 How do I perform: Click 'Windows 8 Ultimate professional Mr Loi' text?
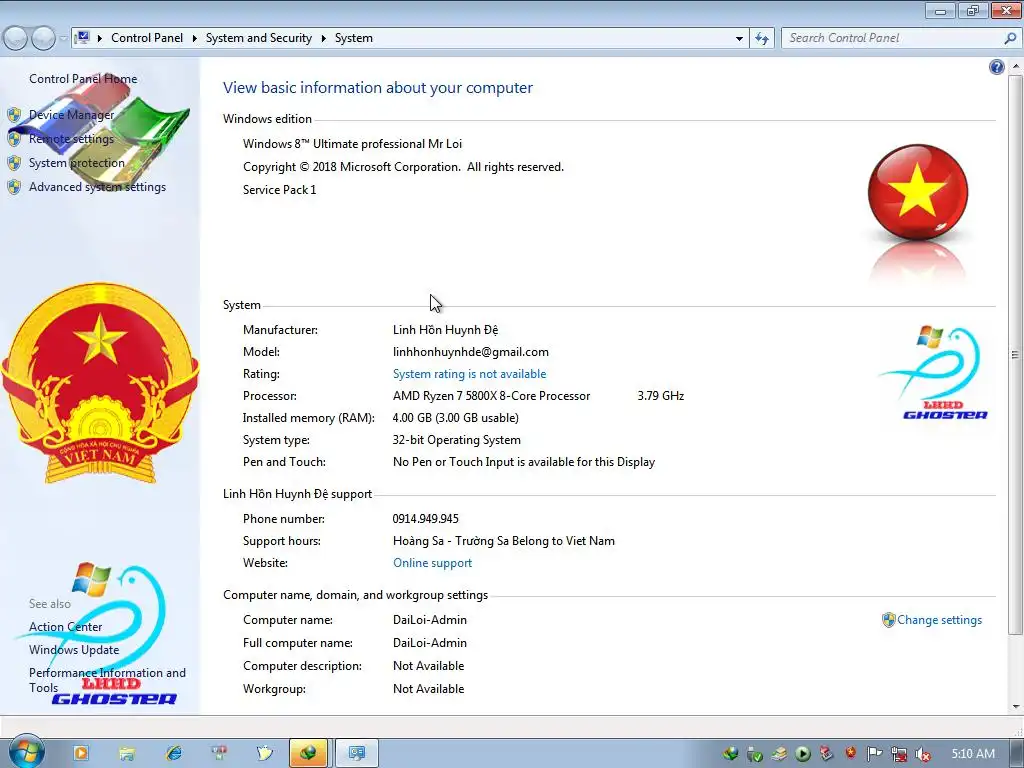pos(353,144)
